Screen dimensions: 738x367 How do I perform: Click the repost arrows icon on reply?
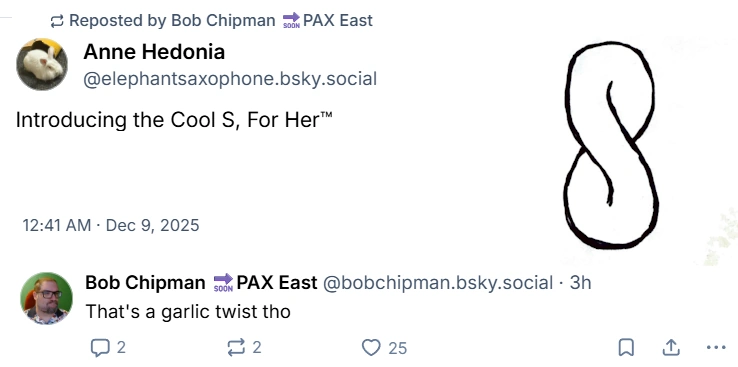[236, 348]
